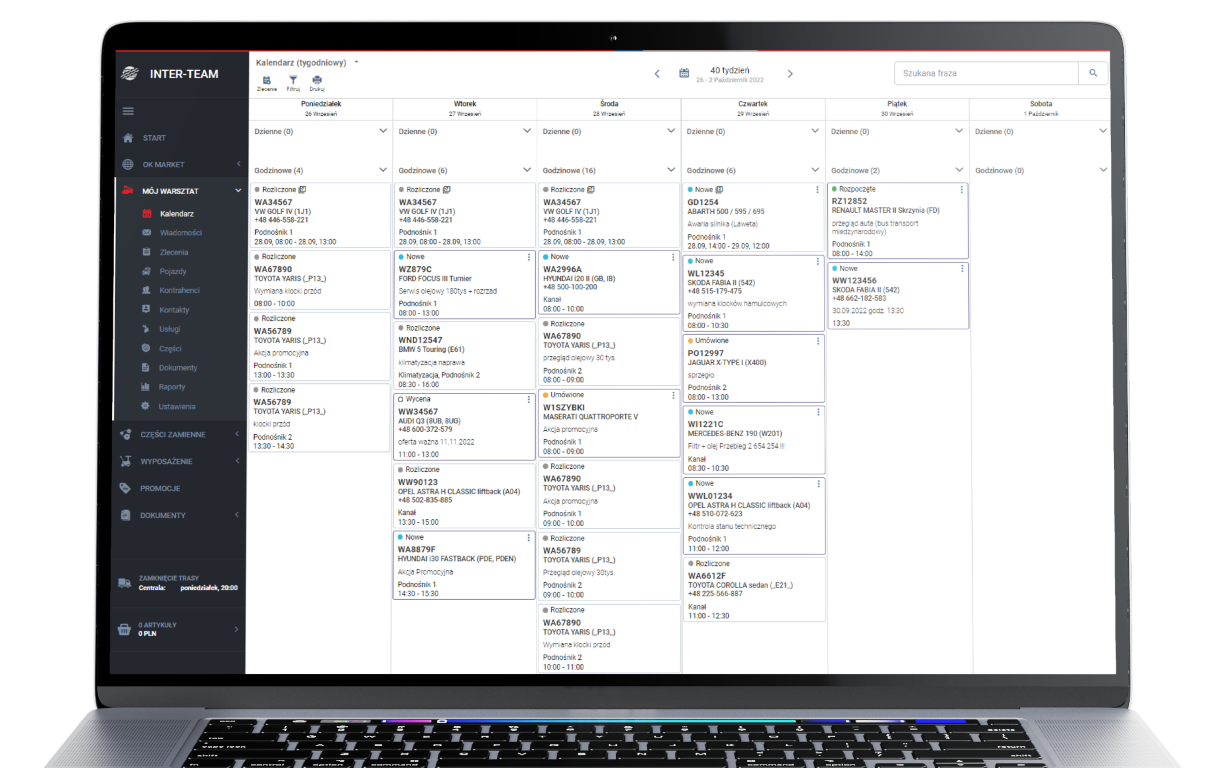This screenshot has width=1225, height=768.
Task: Advance to the next week arrow
Action: coord(790,73)
